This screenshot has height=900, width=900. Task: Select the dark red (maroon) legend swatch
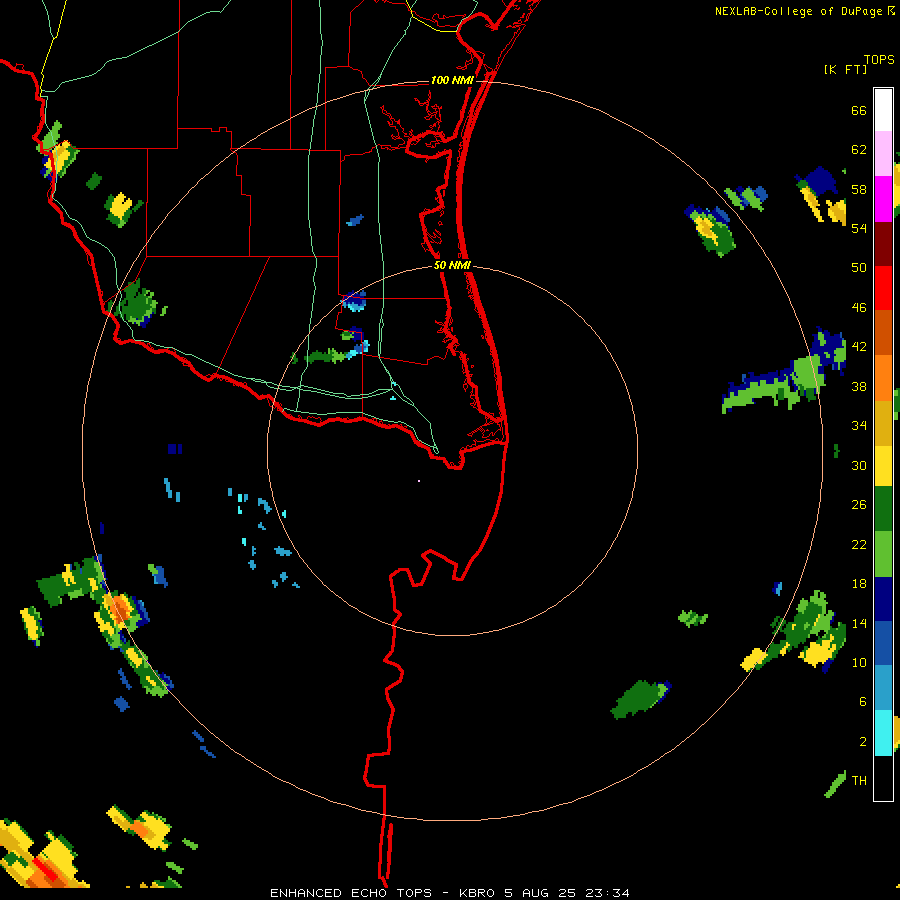[x=883, y=243]
